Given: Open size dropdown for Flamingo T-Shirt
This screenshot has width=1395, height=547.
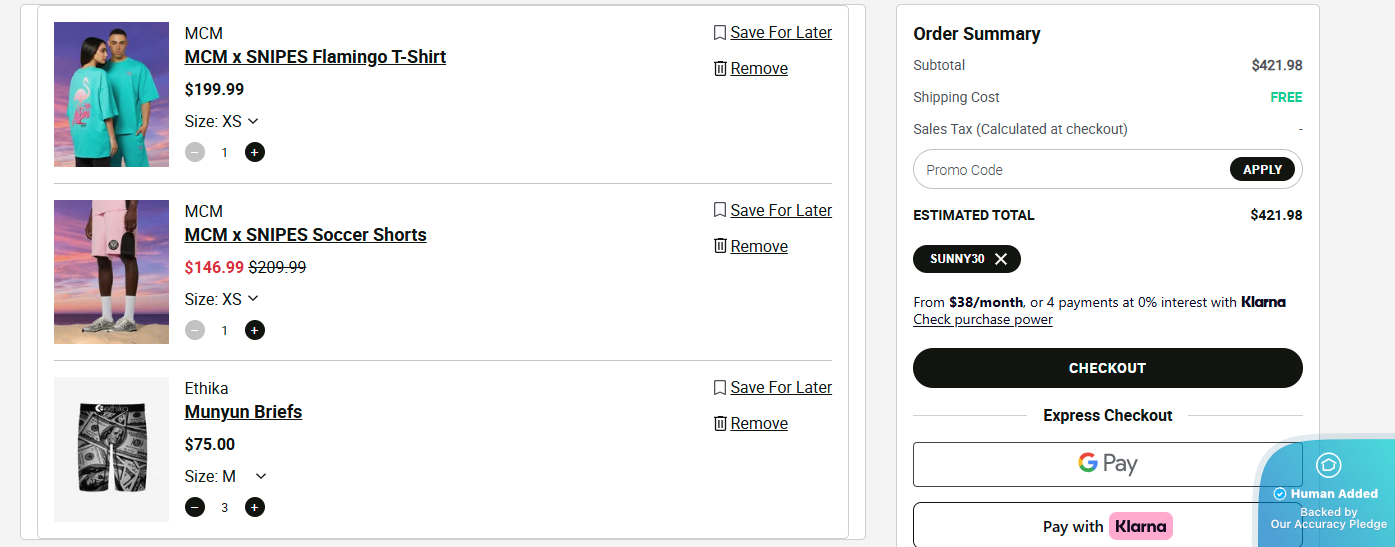Looking at the screenshot, I should 252,121.
